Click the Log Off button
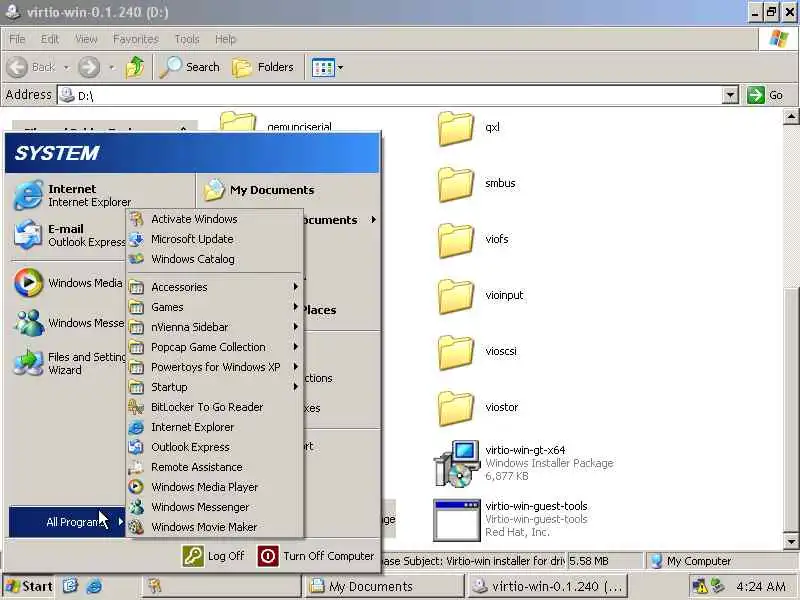800x600 pixels. (x=213, y=556)
